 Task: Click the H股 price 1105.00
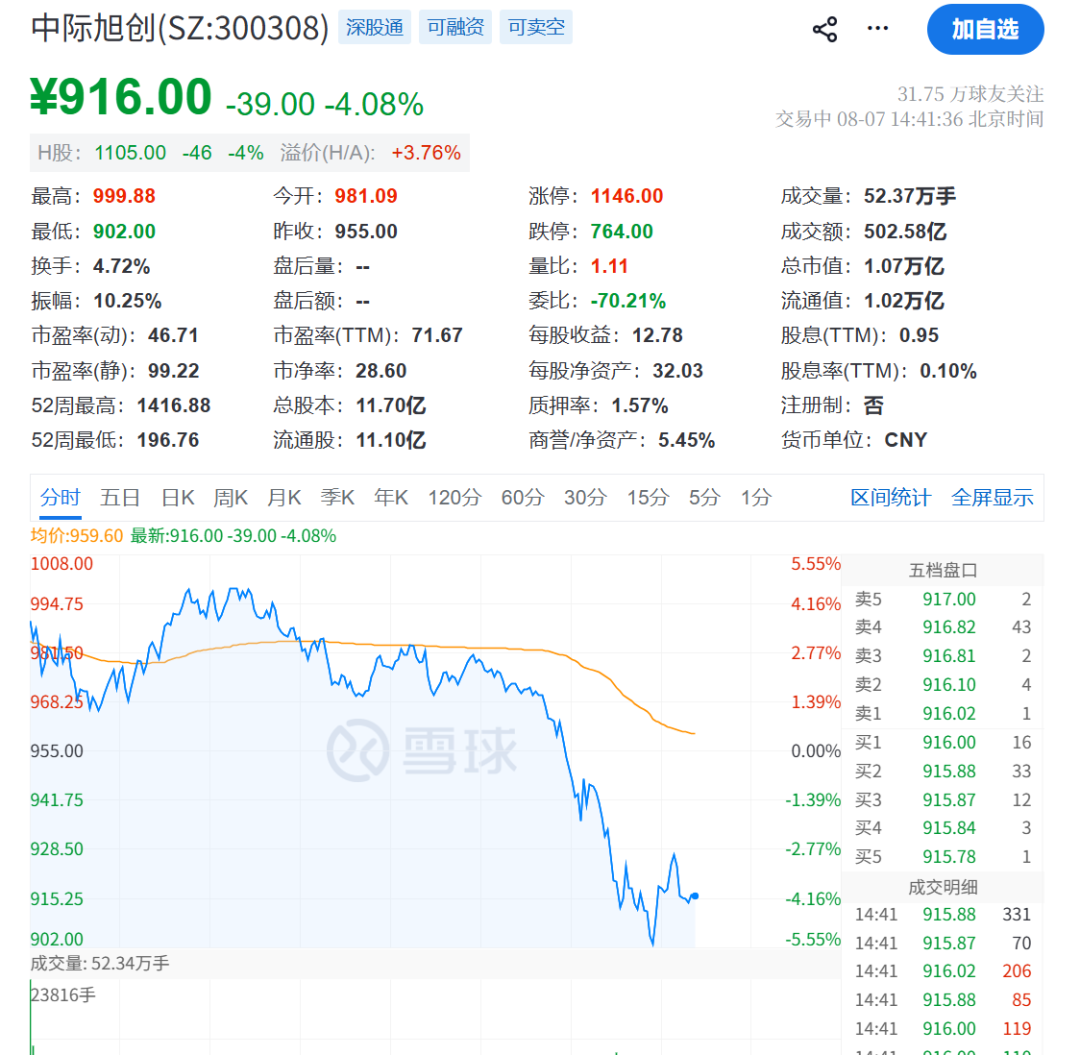[x=130, y=153]
